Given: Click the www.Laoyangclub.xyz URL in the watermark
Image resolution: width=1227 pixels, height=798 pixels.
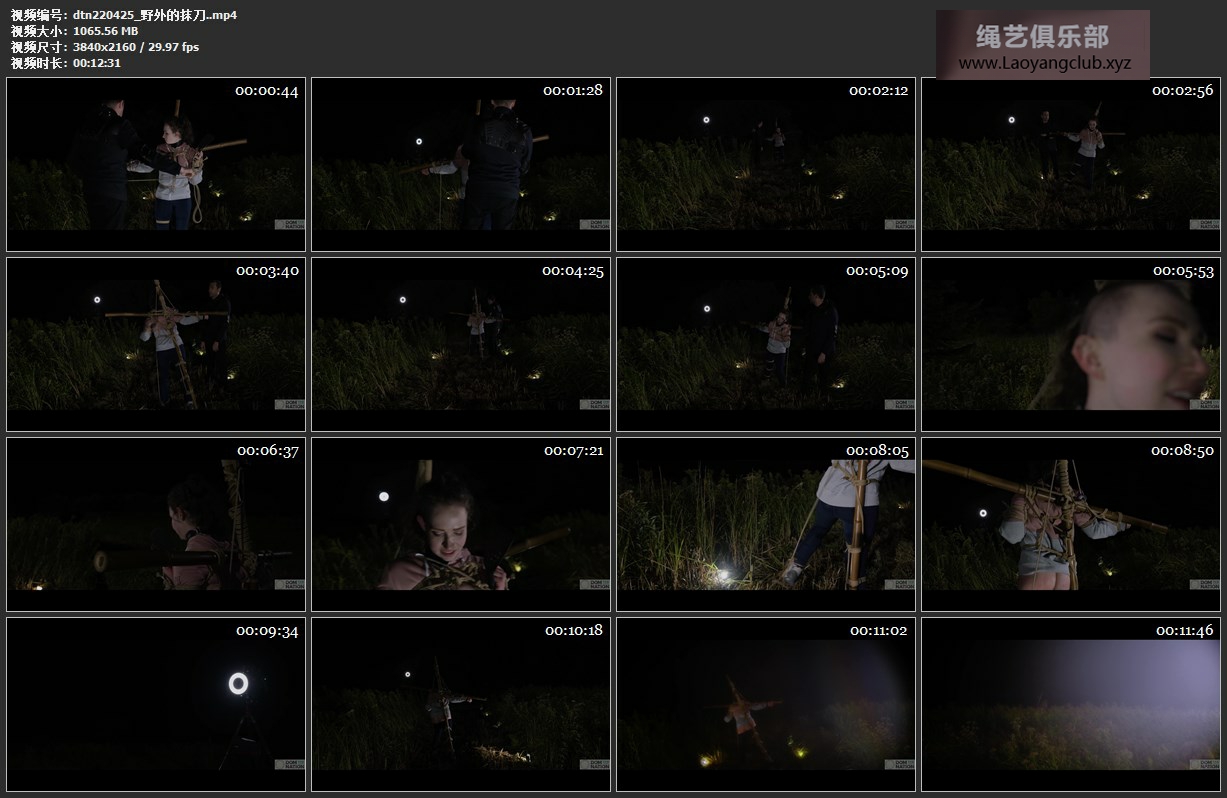Looking at the screenshot, I should [x=1044, y=63].
